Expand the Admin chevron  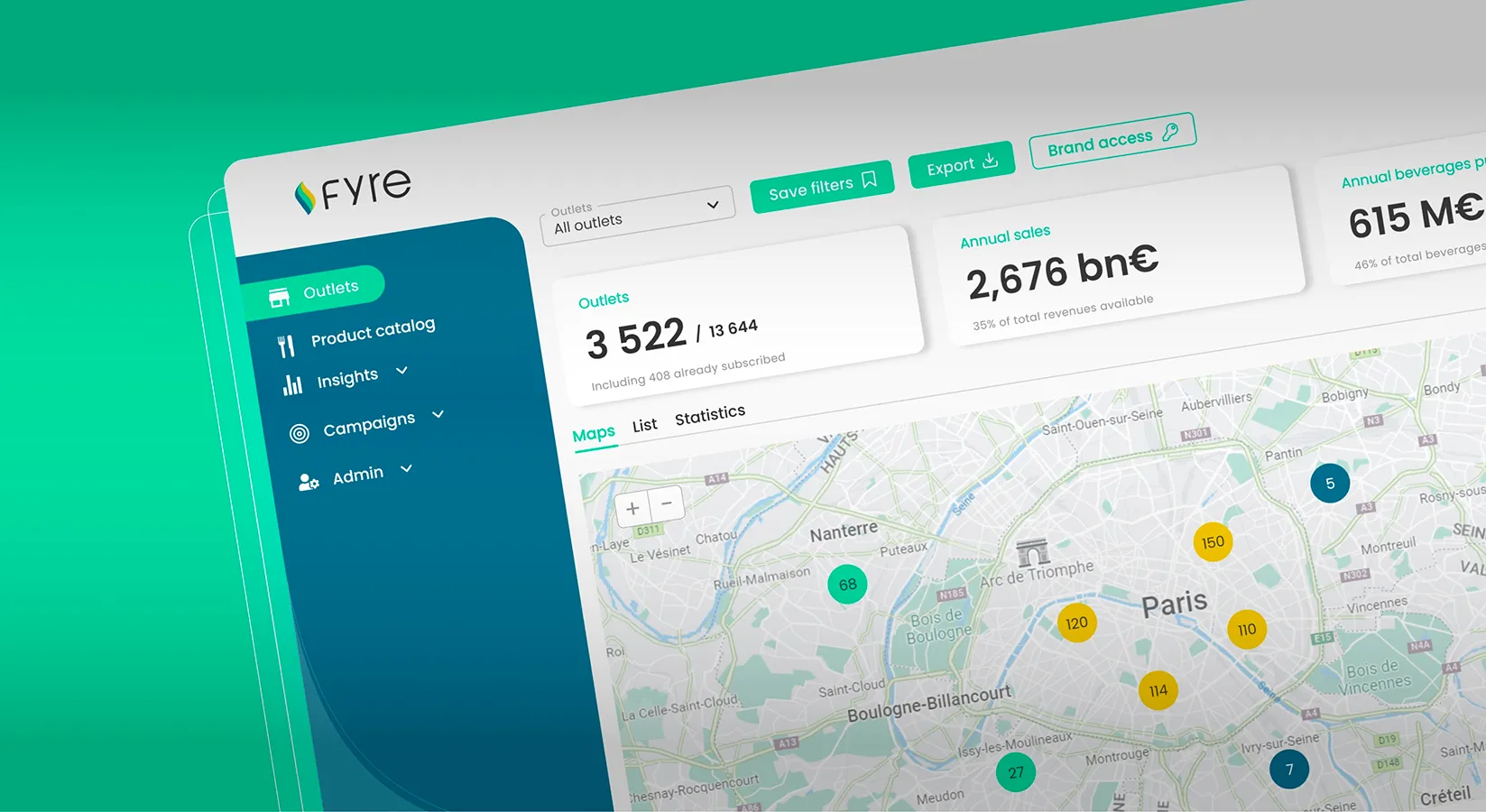click(x=406, y=468)
